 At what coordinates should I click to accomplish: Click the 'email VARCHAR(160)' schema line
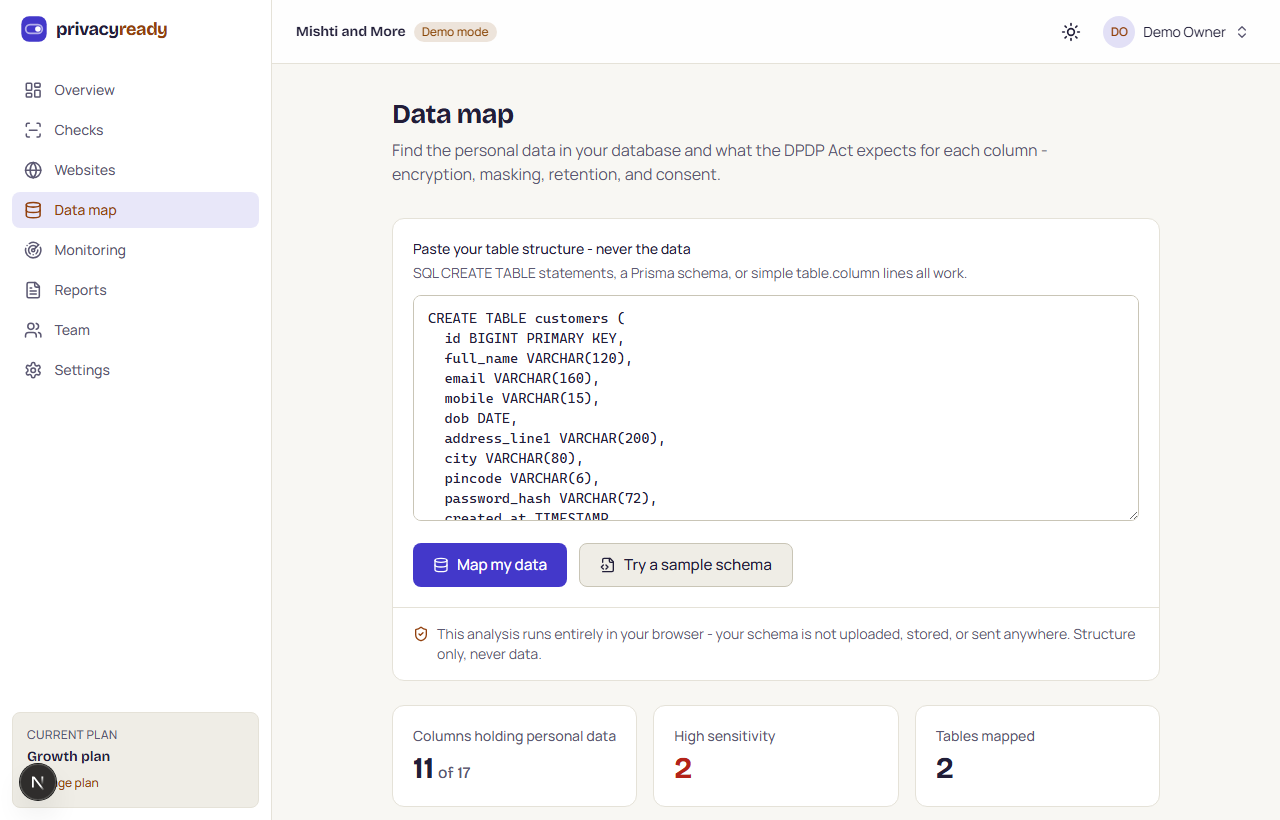click(522, 378)
